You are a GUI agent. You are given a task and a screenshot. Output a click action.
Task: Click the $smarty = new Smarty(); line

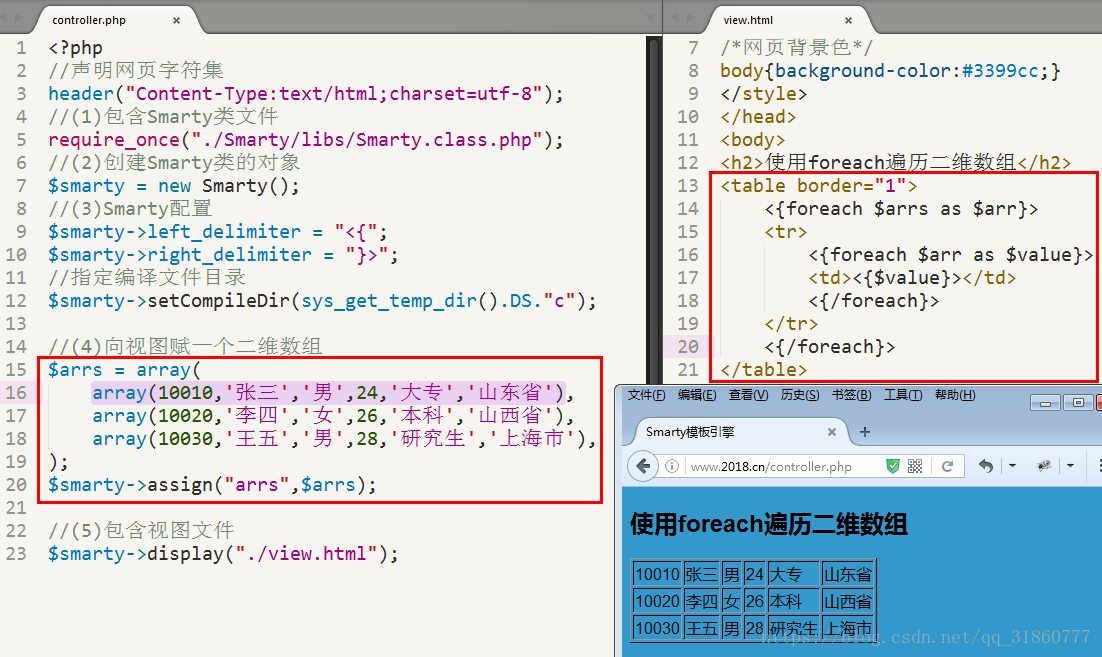coord(174,186)
